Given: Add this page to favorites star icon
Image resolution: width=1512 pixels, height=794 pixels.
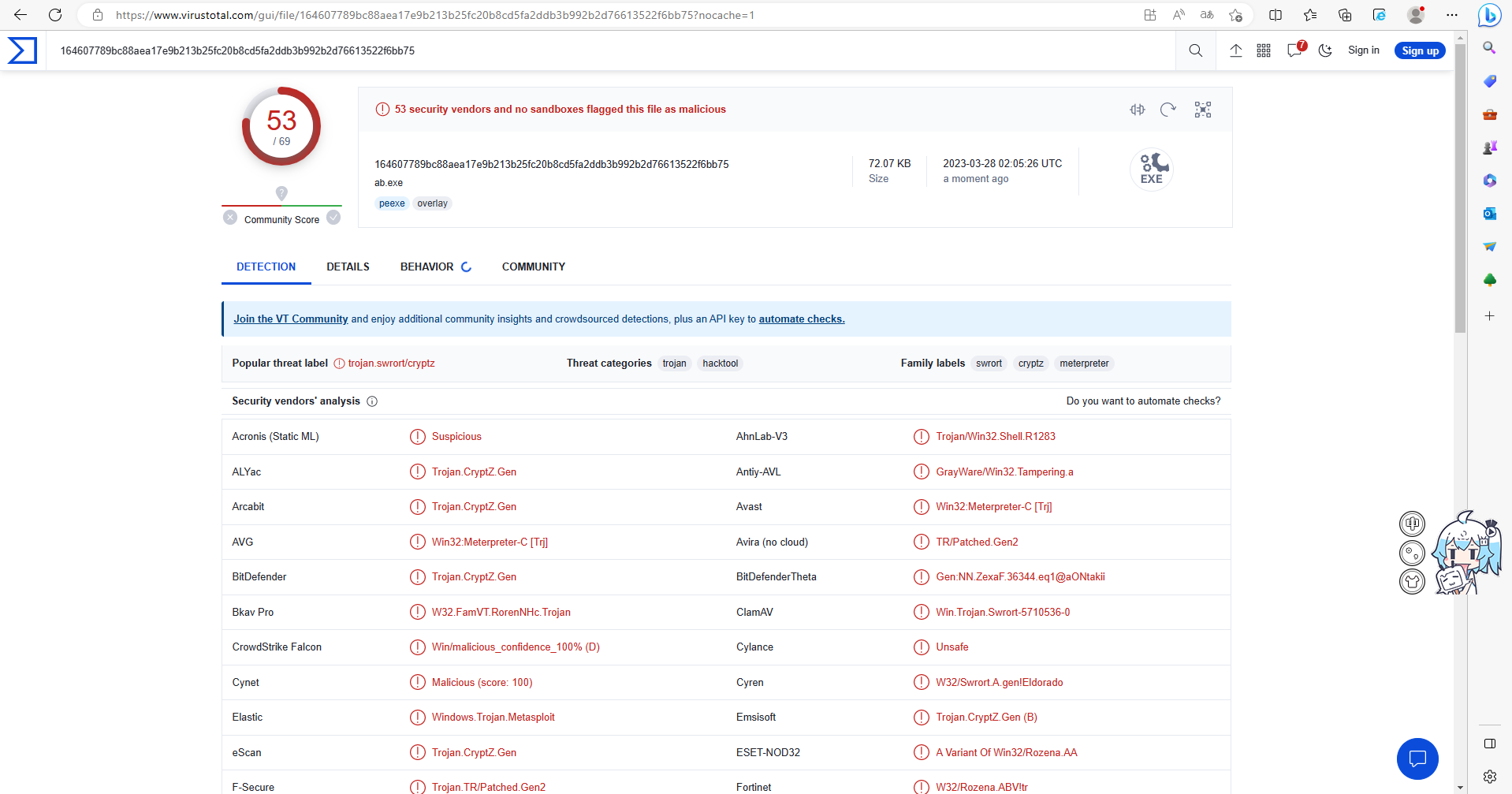Looking at the screenshot, I should coord(1235,15).
